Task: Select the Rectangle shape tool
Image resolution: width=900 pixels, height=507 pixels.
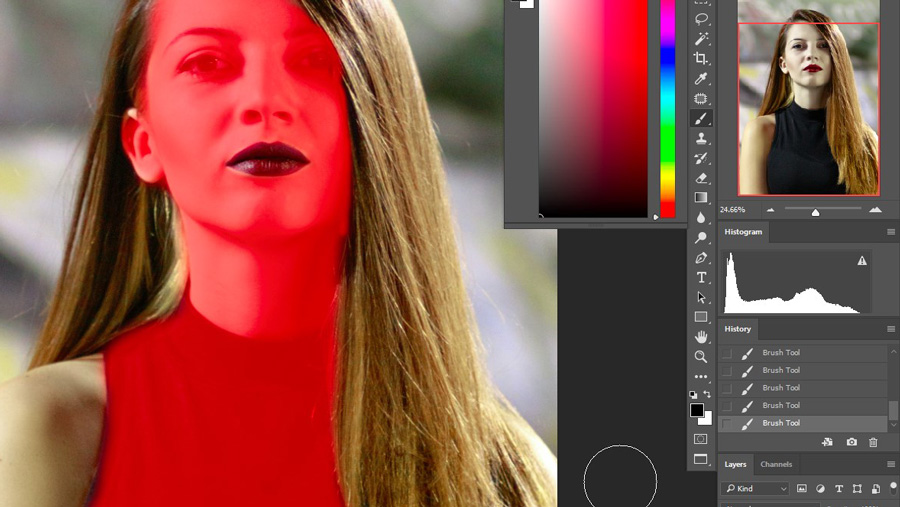Action: [701, 317]
